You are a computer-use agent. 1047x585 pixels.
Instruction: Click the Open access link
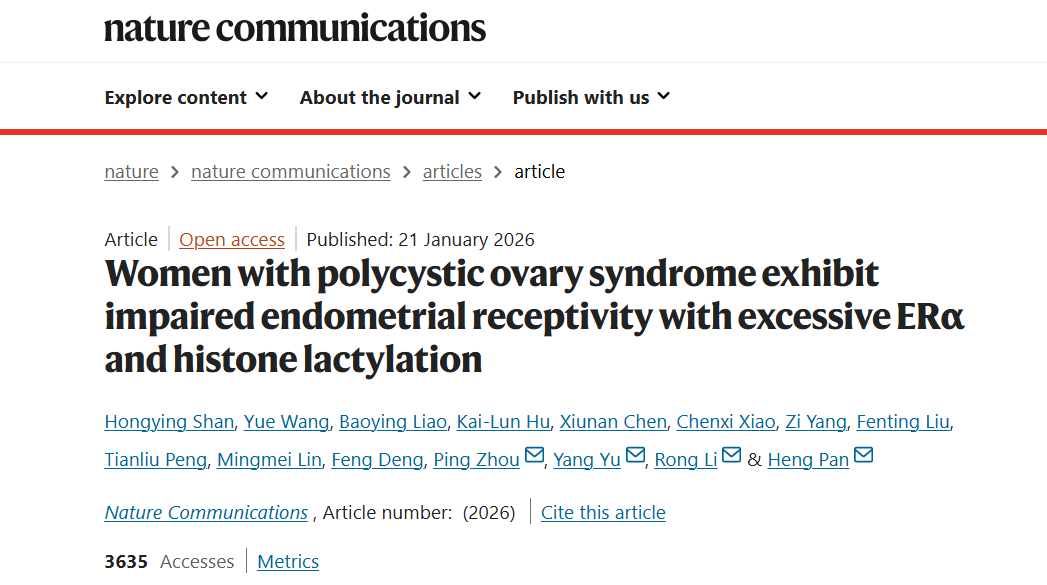coord(232,240)
